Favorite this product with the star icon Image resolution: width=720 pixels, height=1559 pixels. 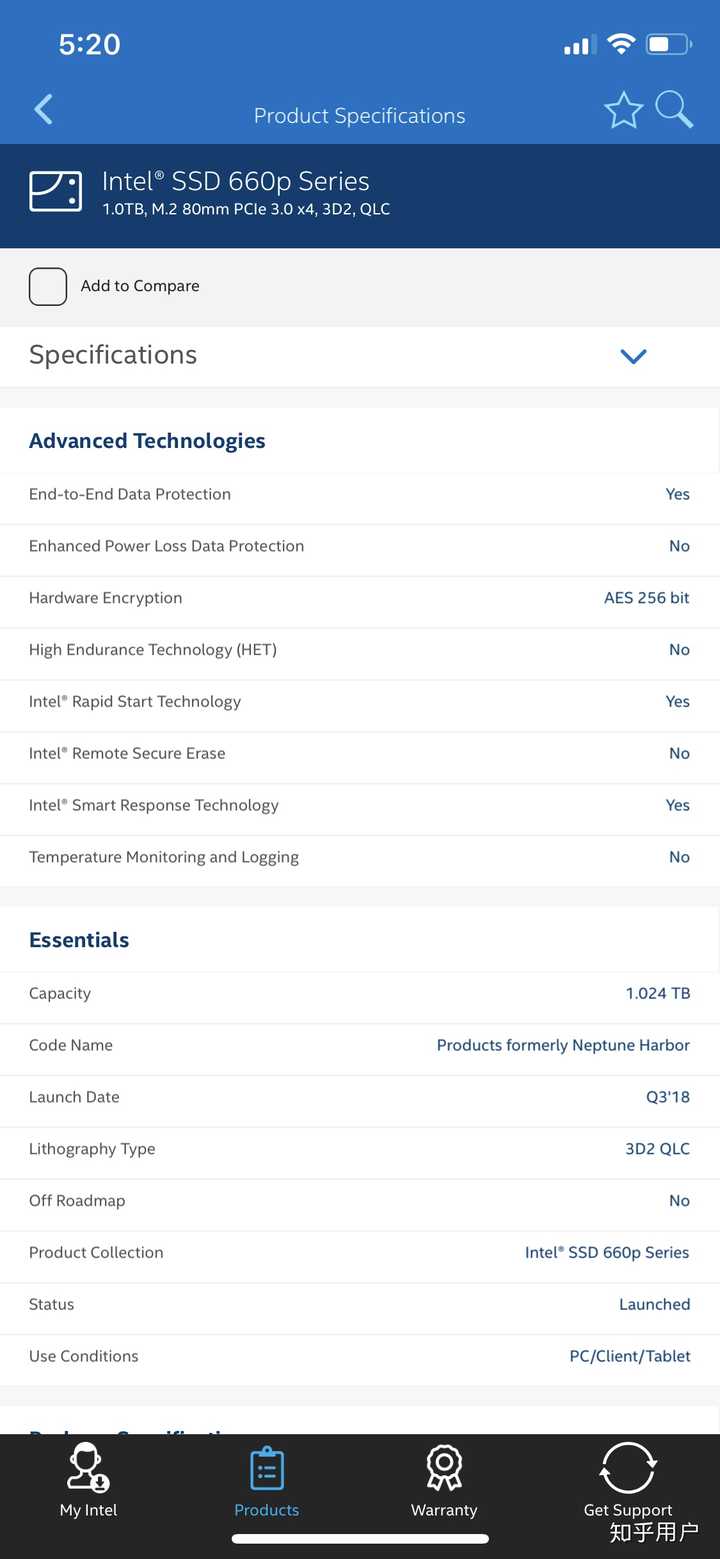pos(623,111)
